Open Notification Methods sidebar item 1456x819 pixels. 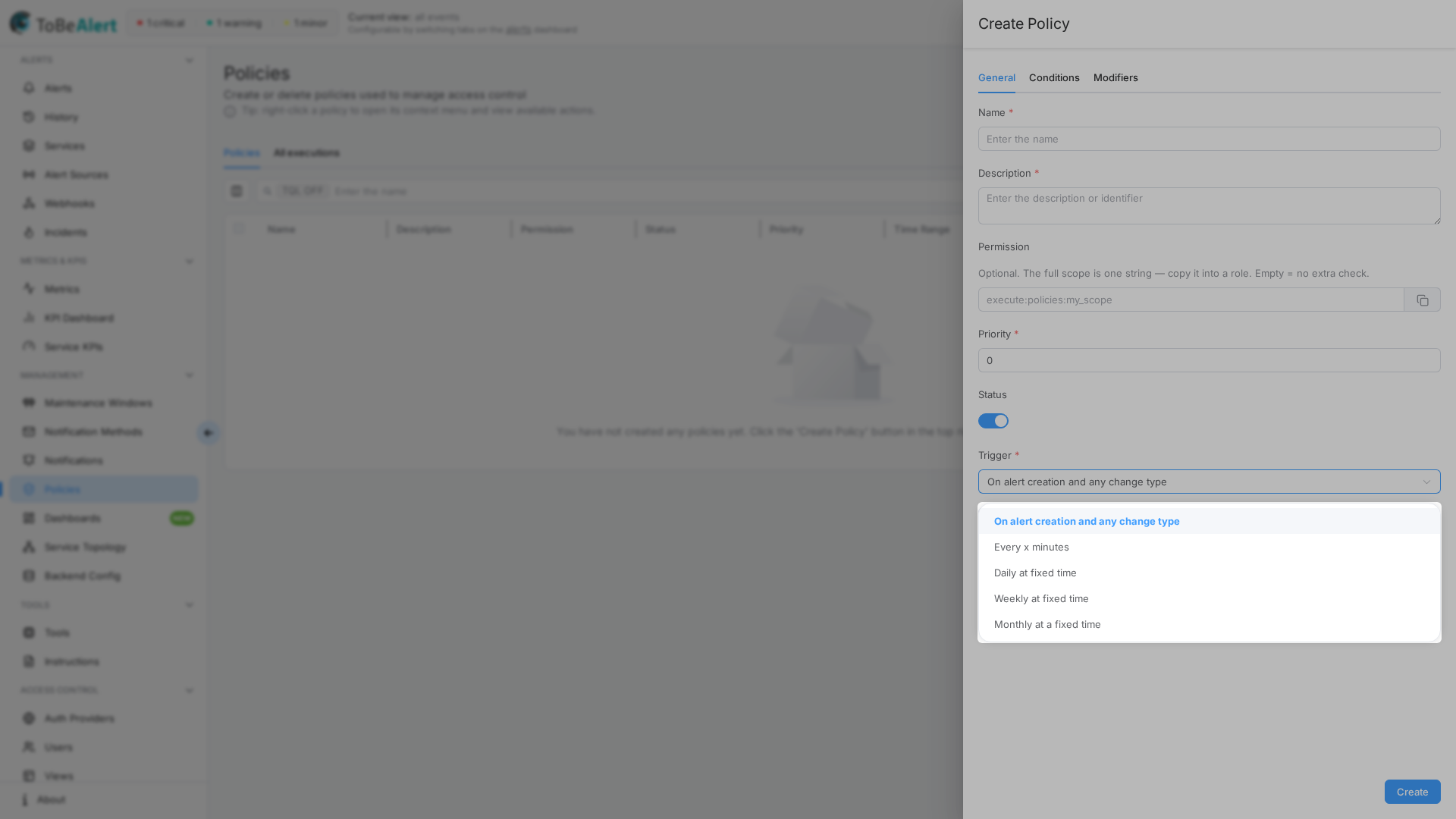pos(104,431)
